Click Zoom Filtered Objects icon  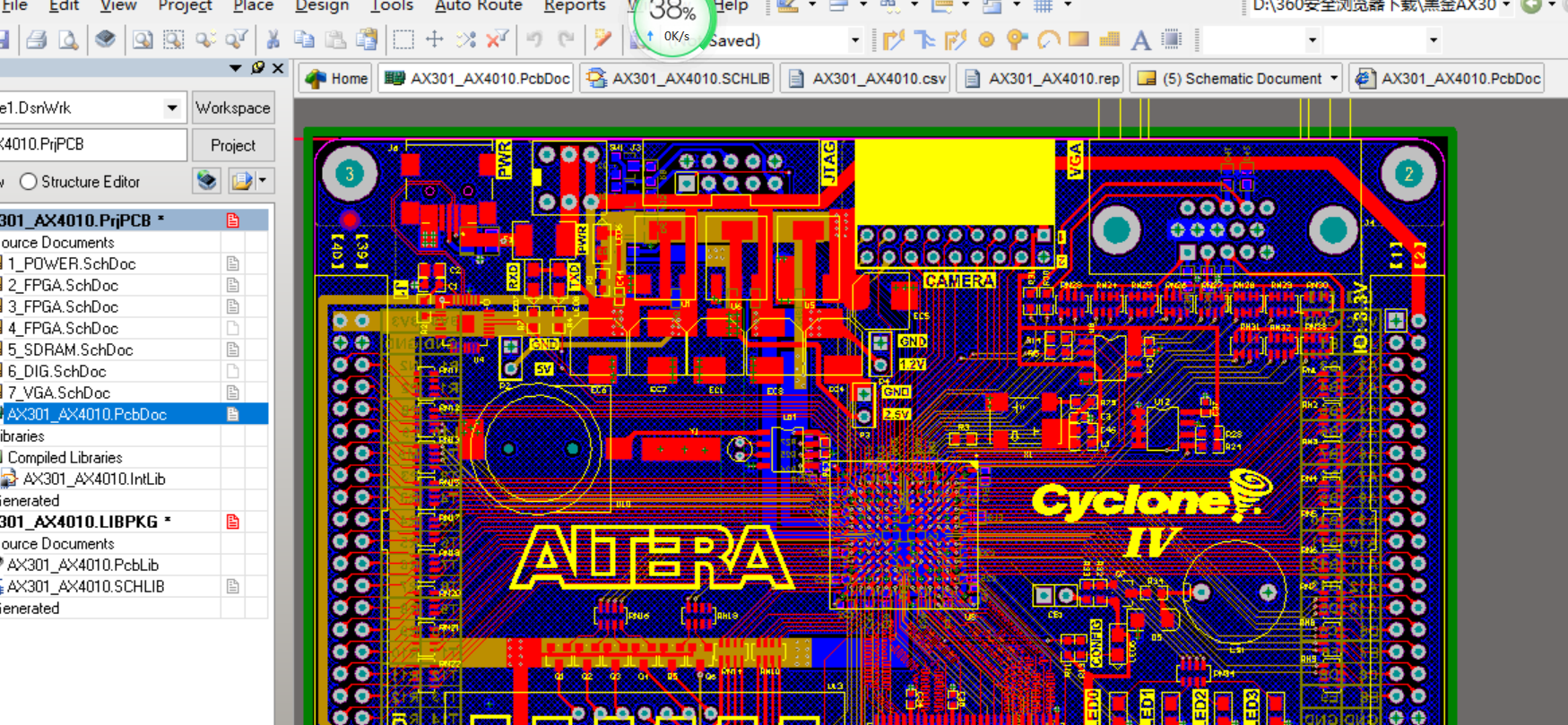tap(237, 39)
